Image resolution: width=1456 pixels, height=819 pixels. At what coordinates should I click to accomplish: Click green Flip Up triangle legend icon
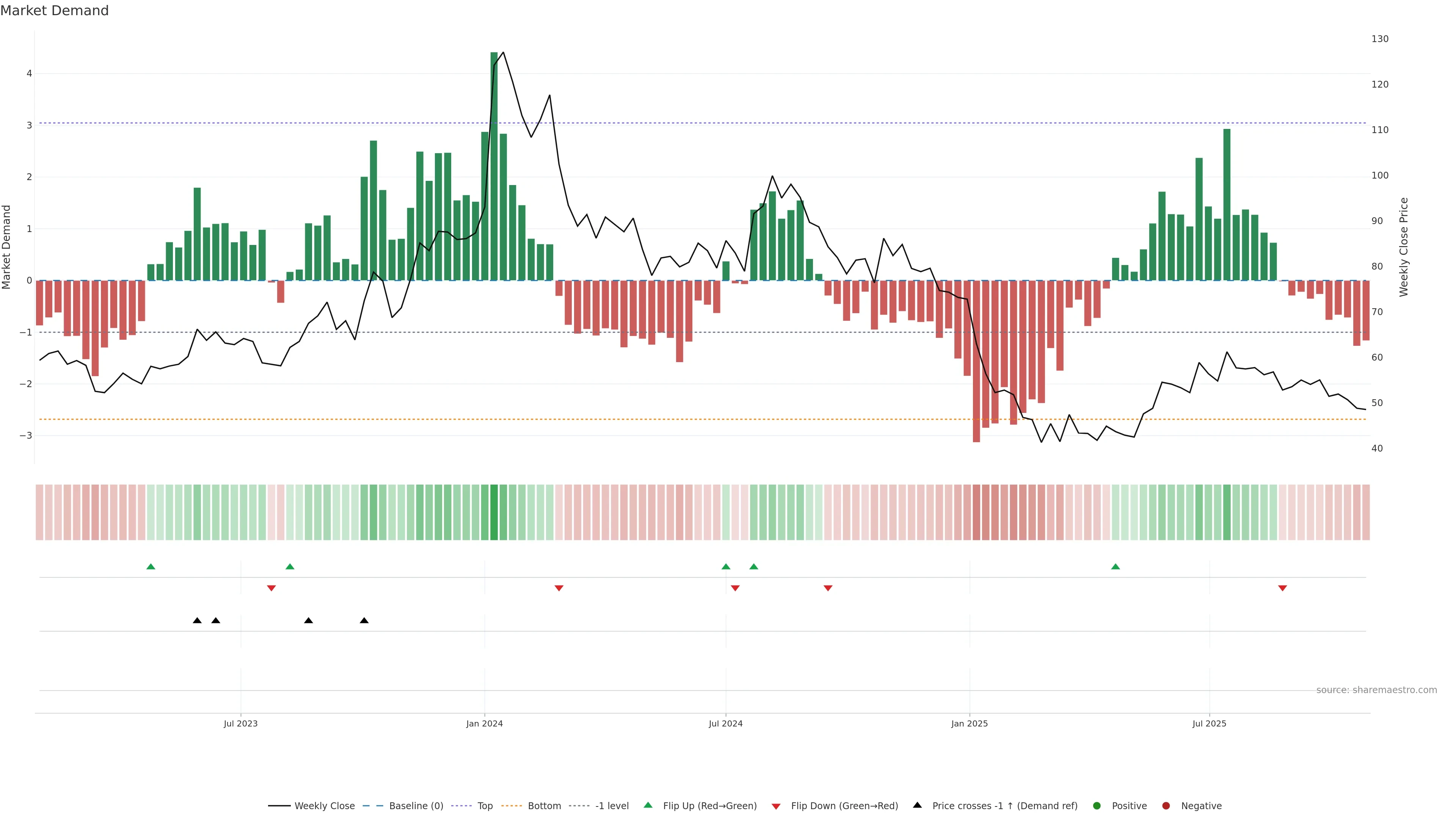(648, 805)
